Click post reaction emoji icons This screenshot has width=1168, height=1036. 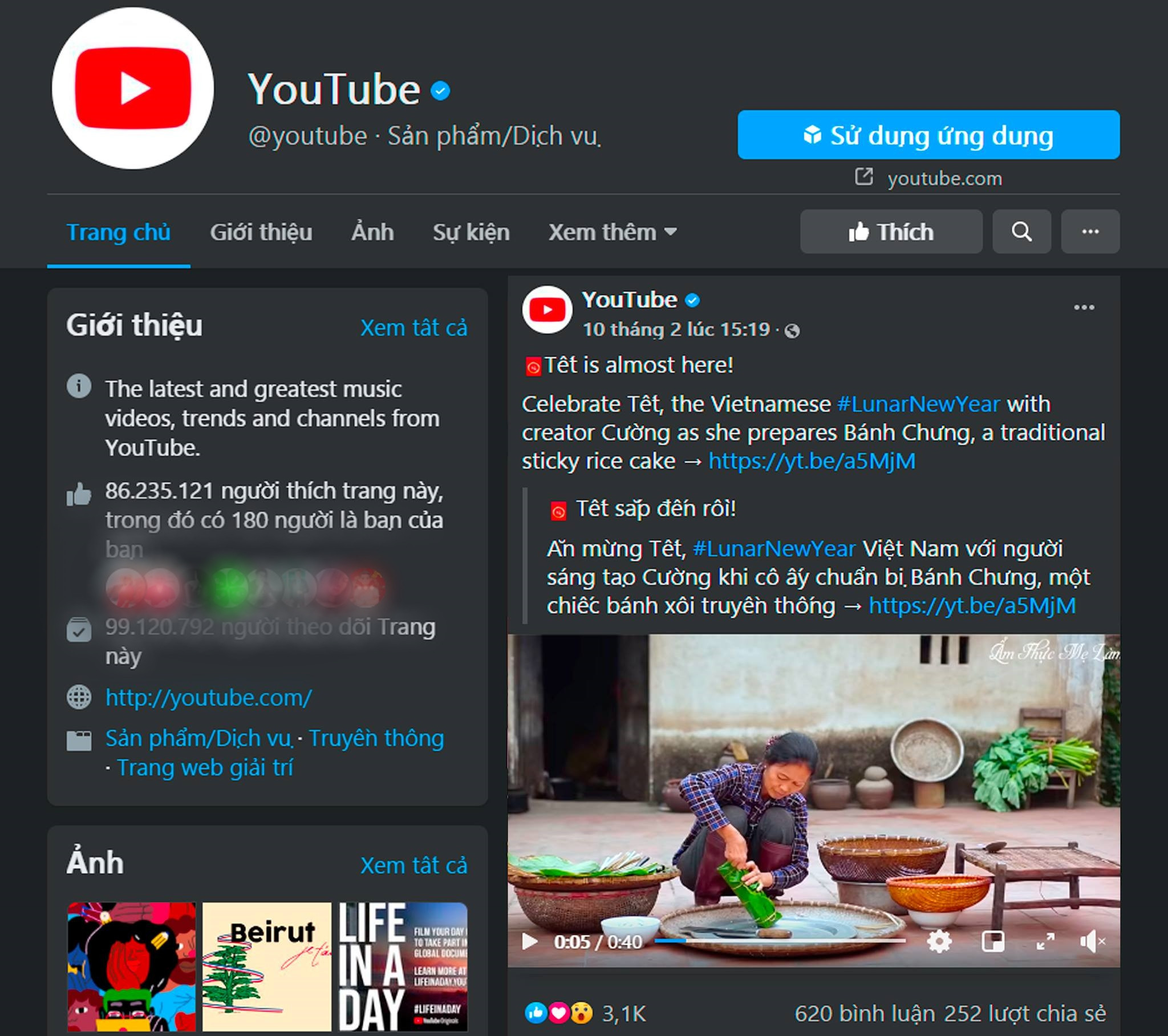click(558, 1014)
